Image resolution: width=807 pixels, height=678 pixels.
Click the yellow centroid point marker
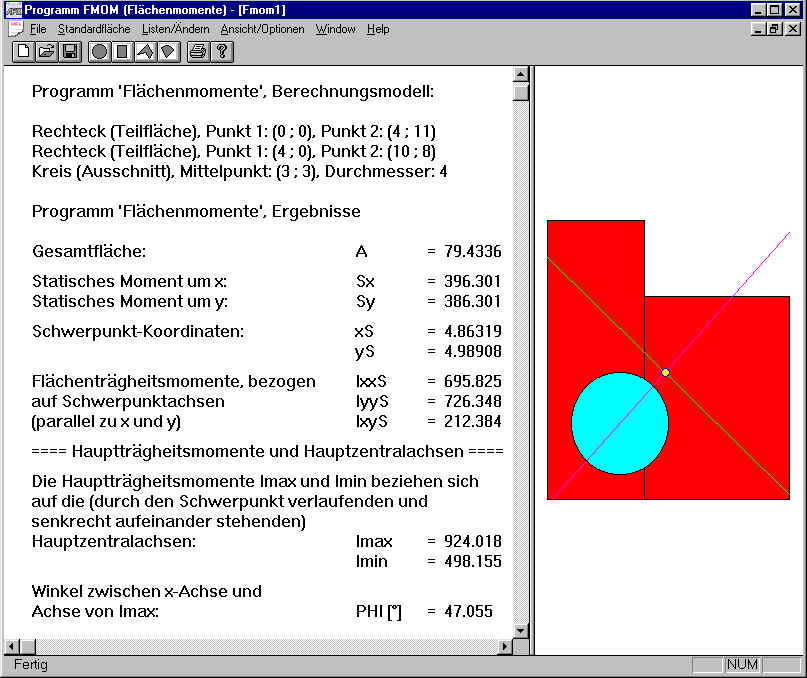pos(666,372)
